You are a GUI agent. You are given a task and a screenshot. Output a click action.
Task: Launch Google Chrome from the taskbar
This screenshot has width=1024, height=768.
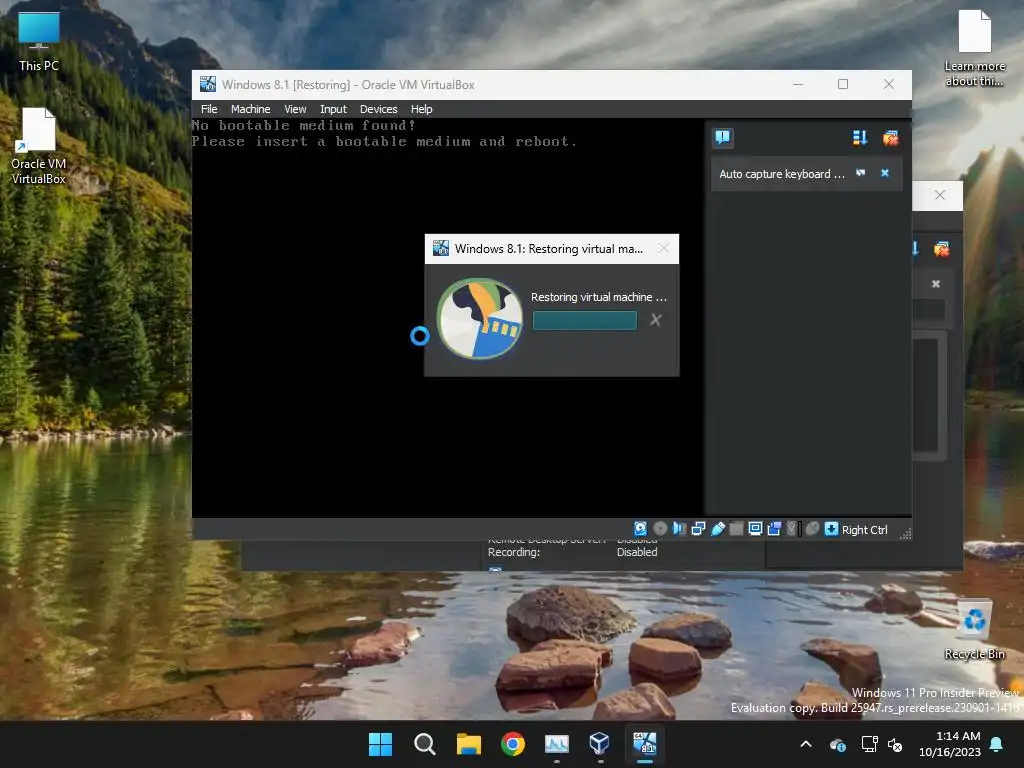(513, 744)
